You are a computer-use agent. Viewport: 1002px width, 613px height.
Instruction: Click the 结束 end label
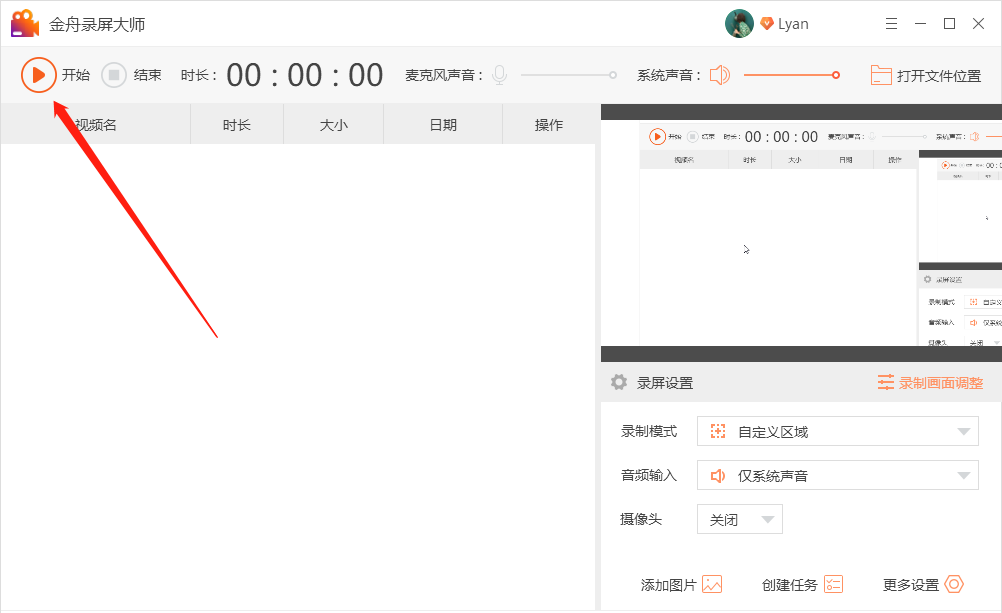148,75
